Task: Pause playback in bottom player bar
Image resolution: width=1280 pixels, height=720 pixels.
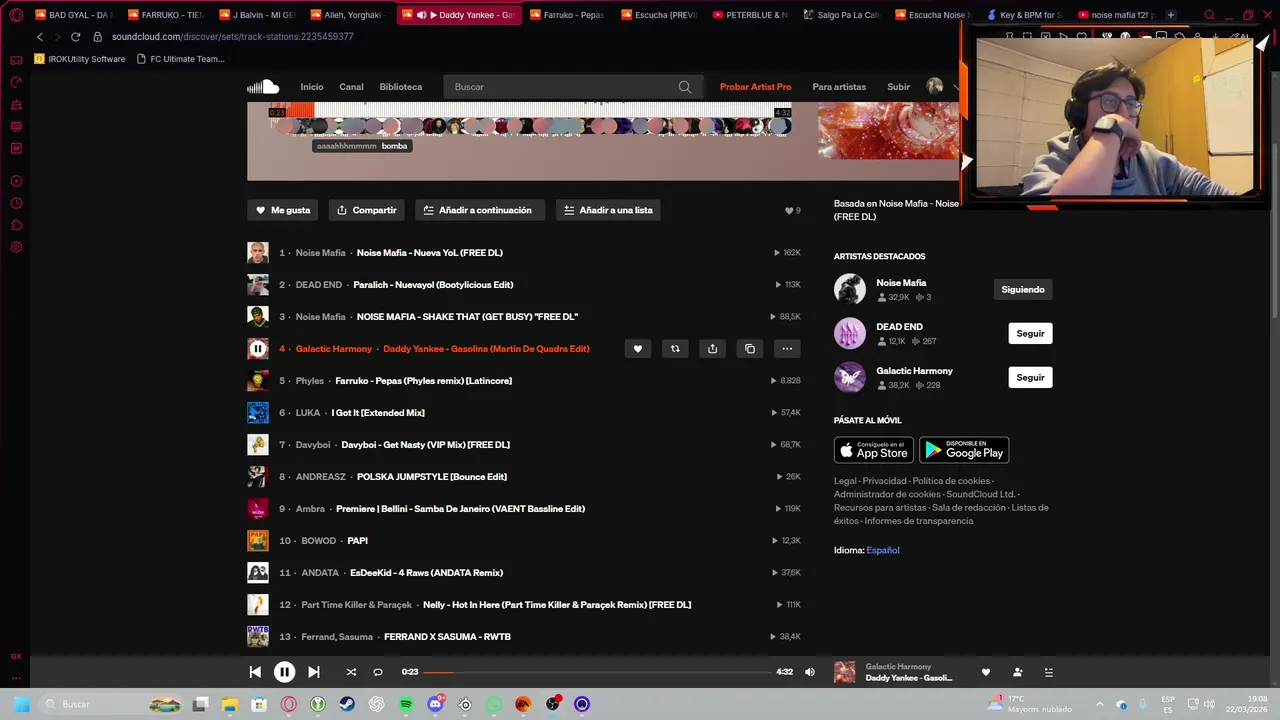Action: point(284,672)
